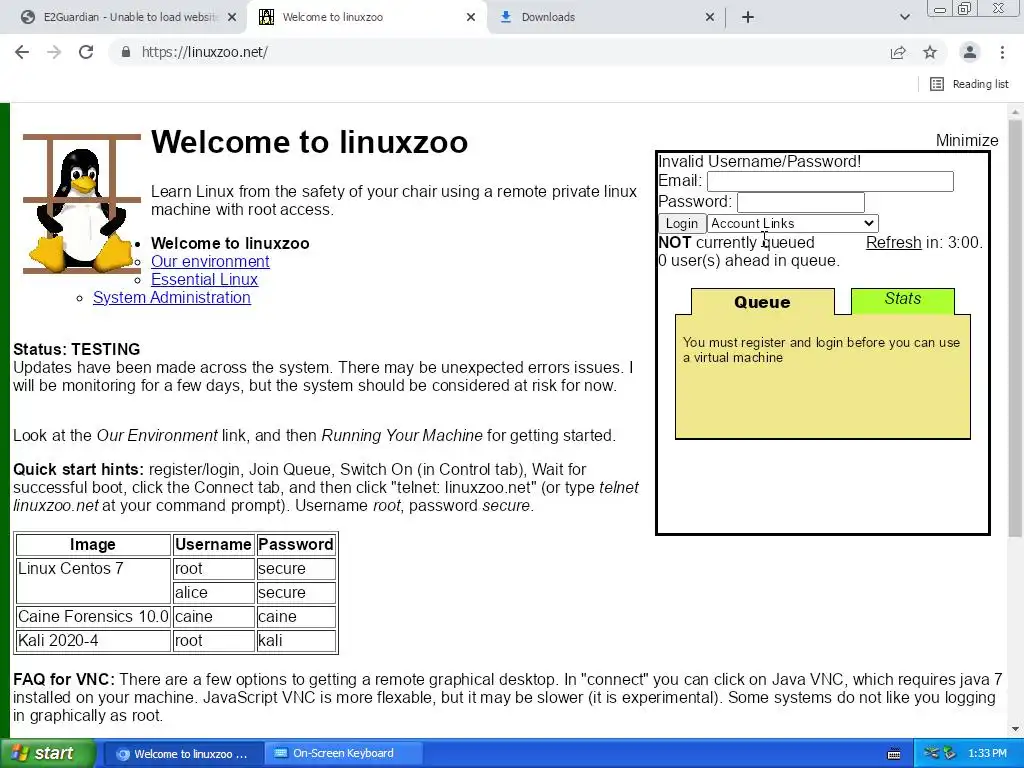Go back using browser back arrow

22,52
